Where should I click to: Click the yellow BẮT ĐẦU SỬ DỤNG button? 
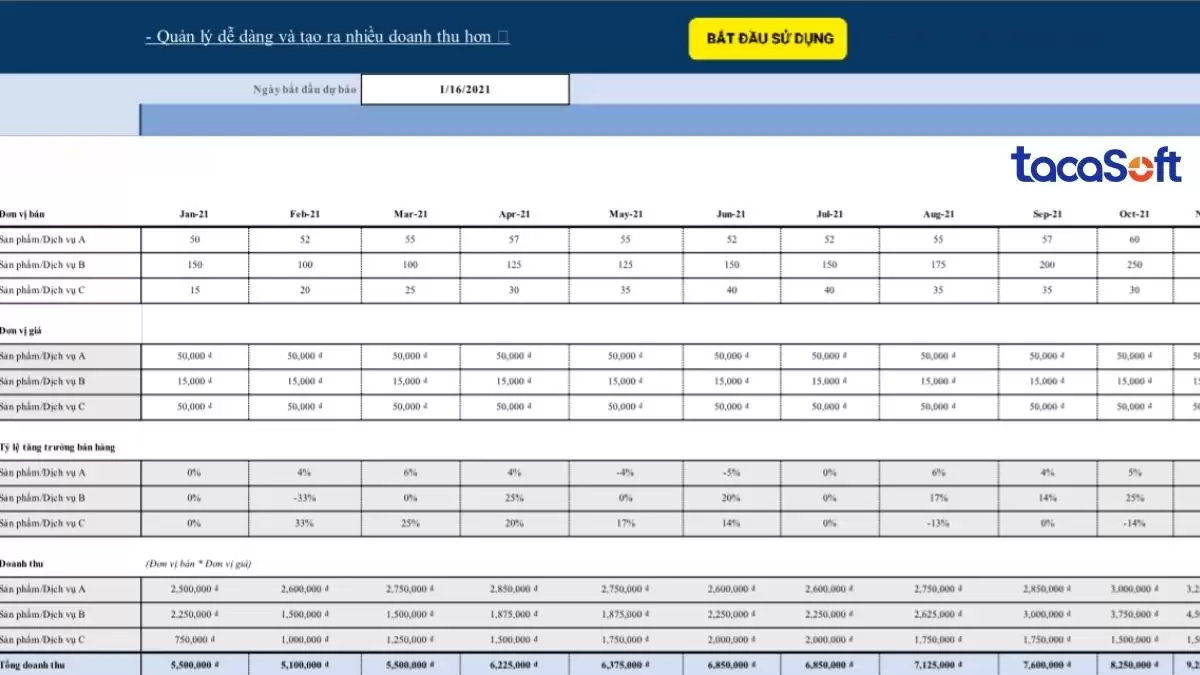(x=767, y=39)
